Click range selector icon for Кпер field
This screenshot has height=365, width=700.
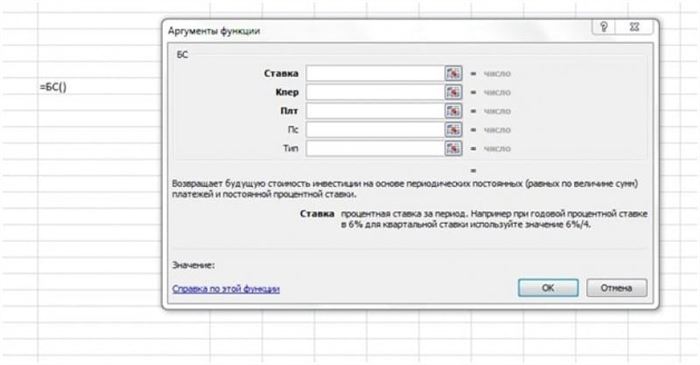point(453,92)
